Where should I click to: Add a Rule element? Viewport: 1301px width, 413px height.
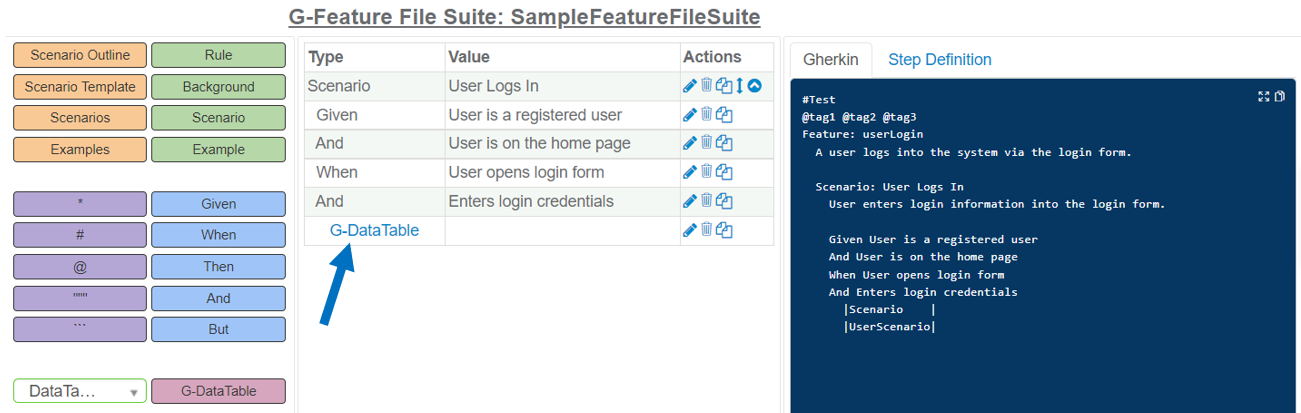coord(218,55)
